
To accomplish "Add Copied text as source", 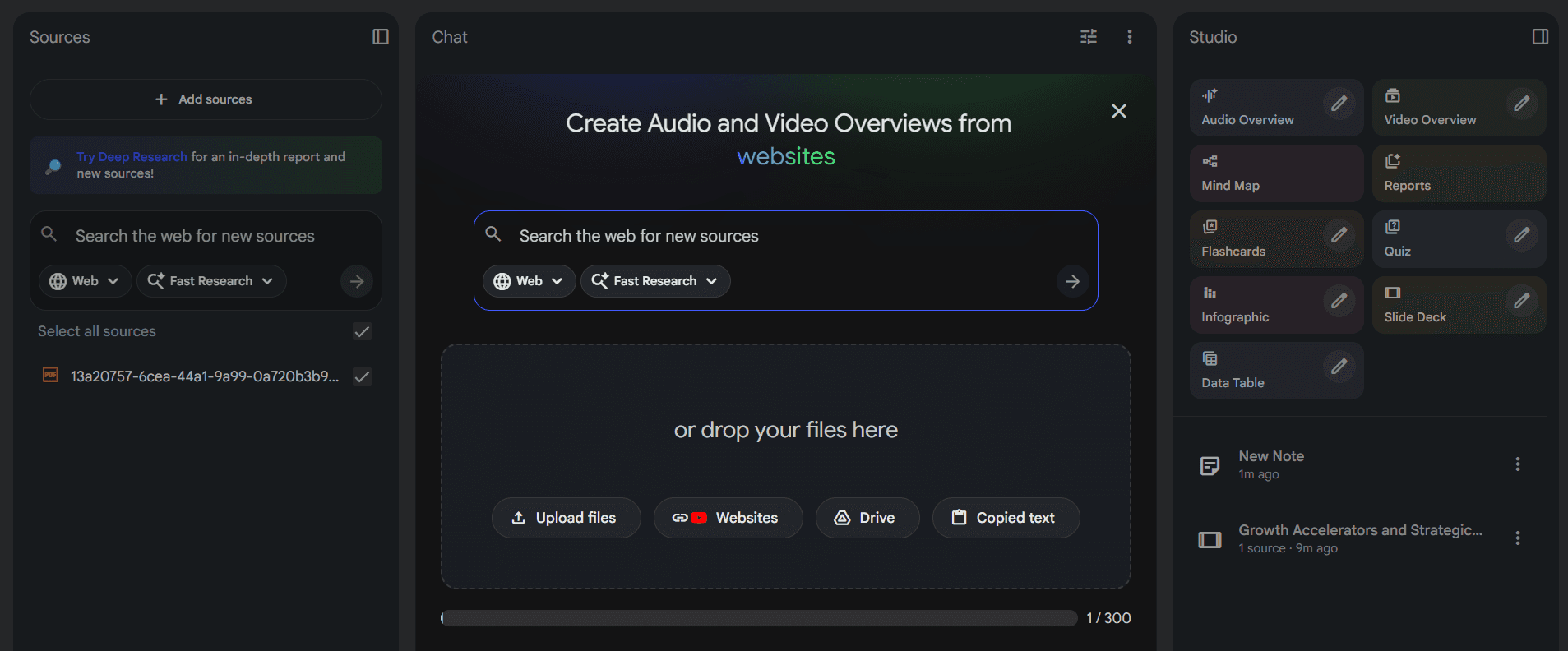I will pyautogui.click(x=1006, y=518).
